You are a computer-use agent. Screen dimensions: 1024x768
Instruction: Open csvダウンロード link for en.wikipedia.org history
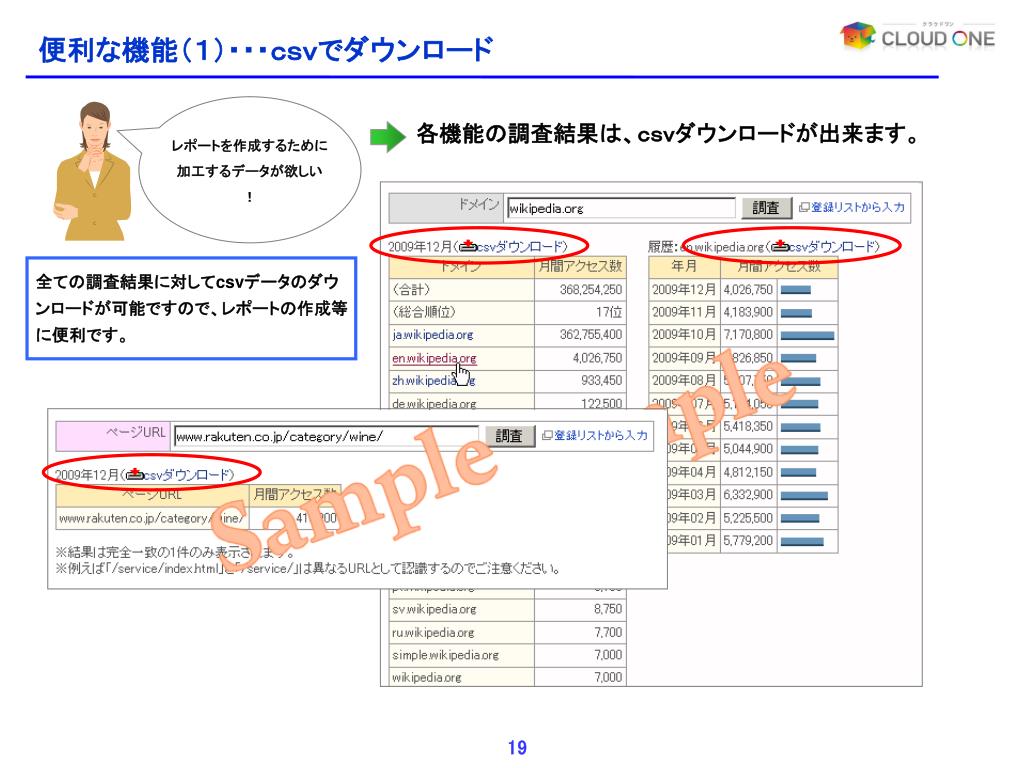831,246
